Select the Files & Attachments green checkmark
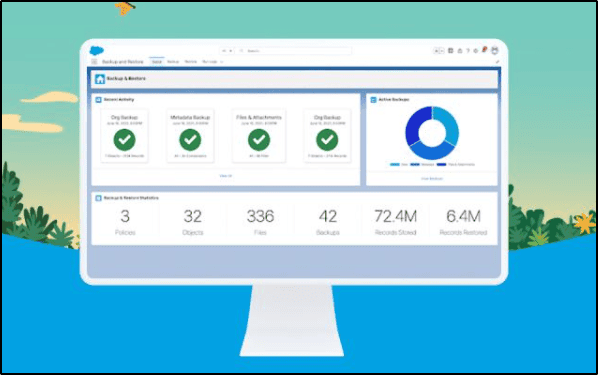The width and height of the screenshot is (598, 375). (259, 140)
